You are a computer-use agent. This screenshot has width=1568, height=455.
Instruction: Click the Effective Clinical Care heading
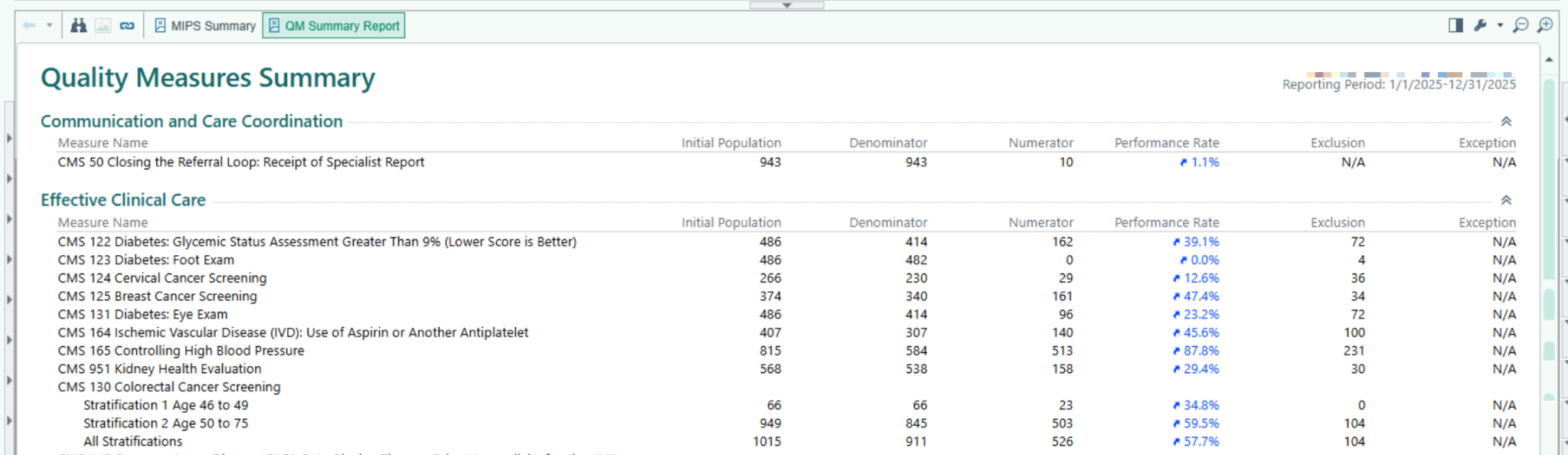(x=123, y=200)
